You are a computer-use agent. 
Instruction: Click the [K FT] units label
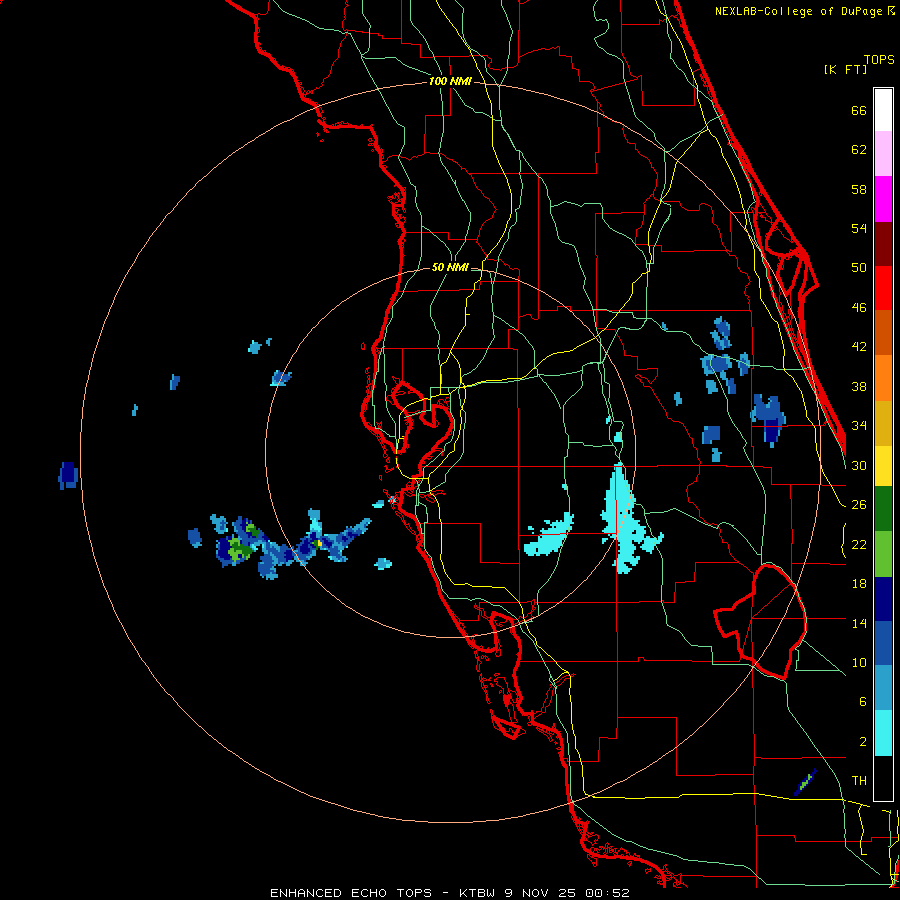[845, 69]
